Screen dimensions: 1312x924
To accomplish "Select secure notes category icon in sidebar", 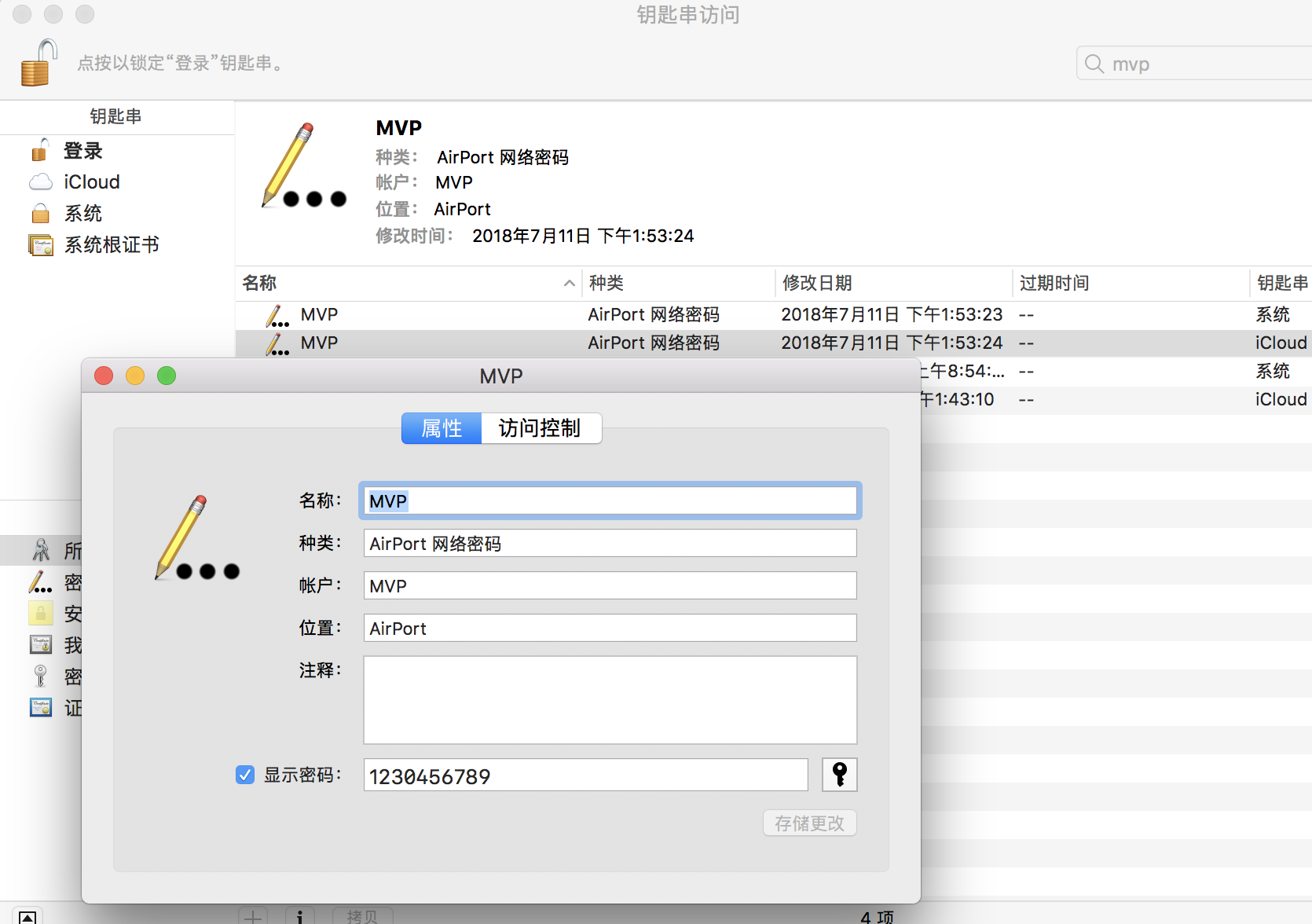I will [x=41, y=614].
